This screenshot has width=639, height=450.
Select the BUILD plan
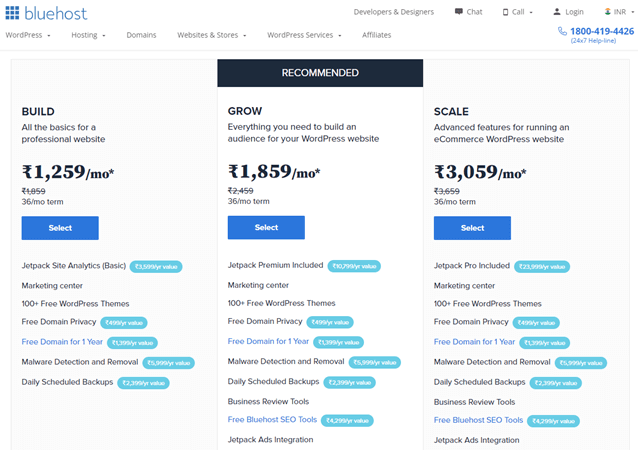60,228
